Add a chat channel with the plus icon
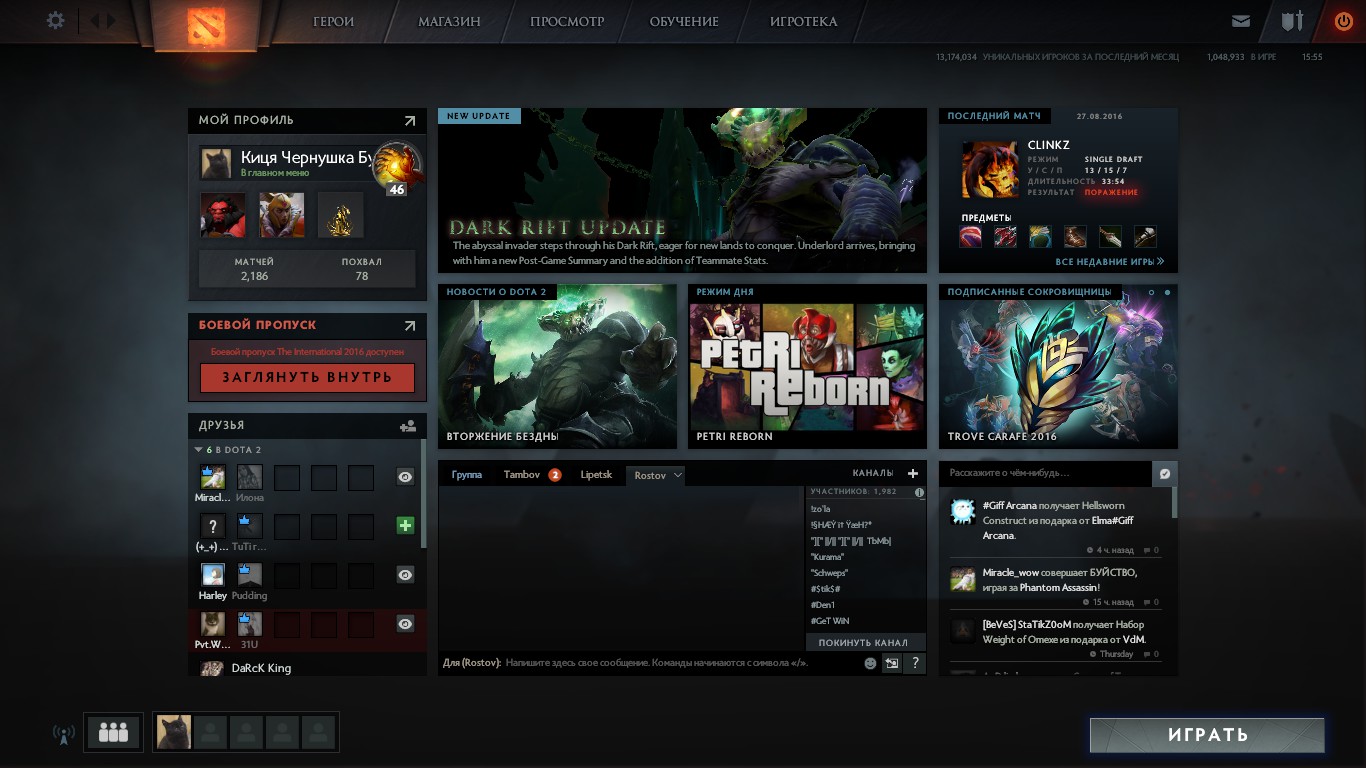 (912, 473)
